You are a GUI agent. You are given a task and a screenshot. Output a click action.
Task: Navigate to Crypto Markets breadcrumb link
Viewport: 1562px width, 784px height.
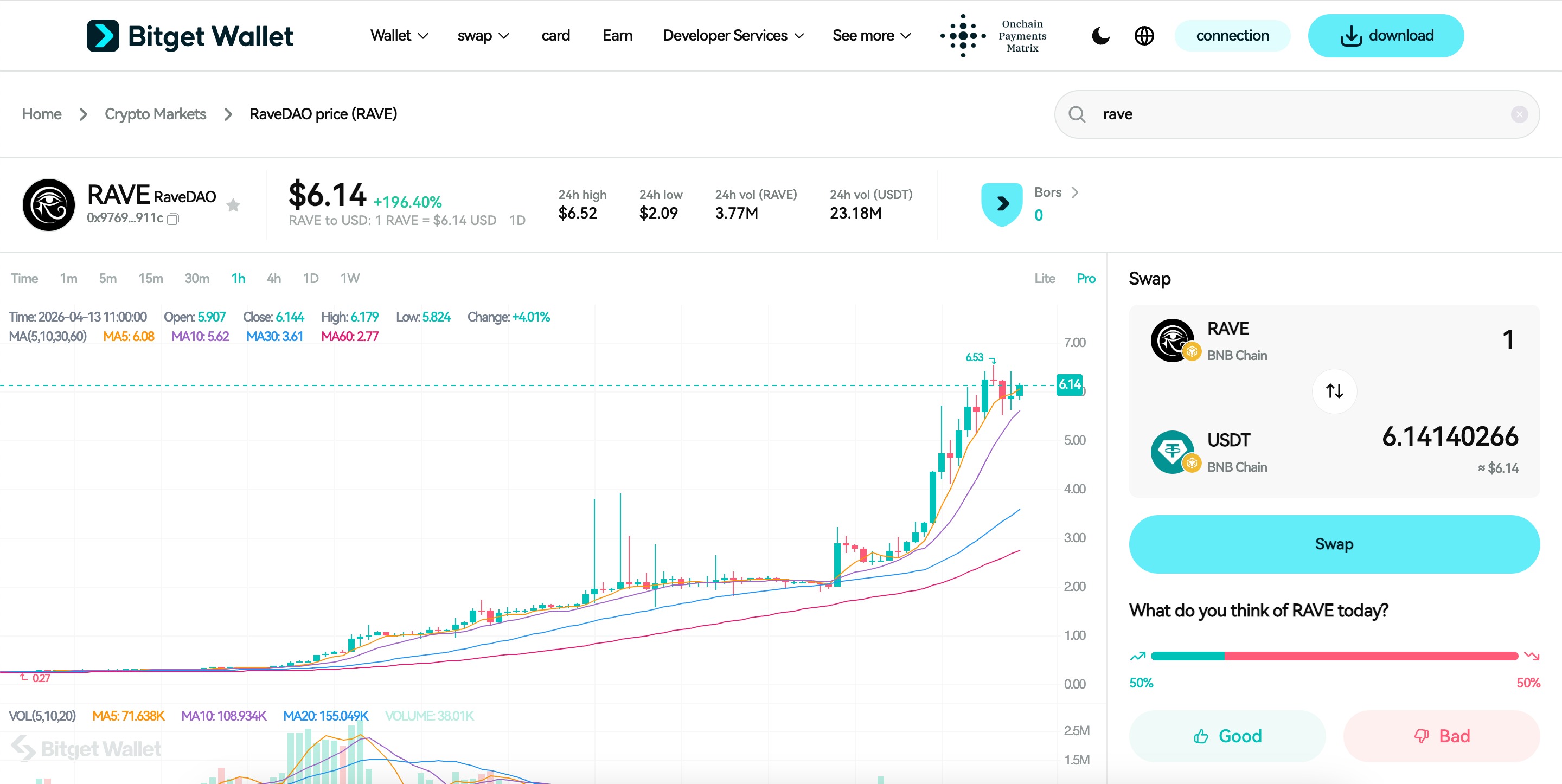tap(155, 114)
